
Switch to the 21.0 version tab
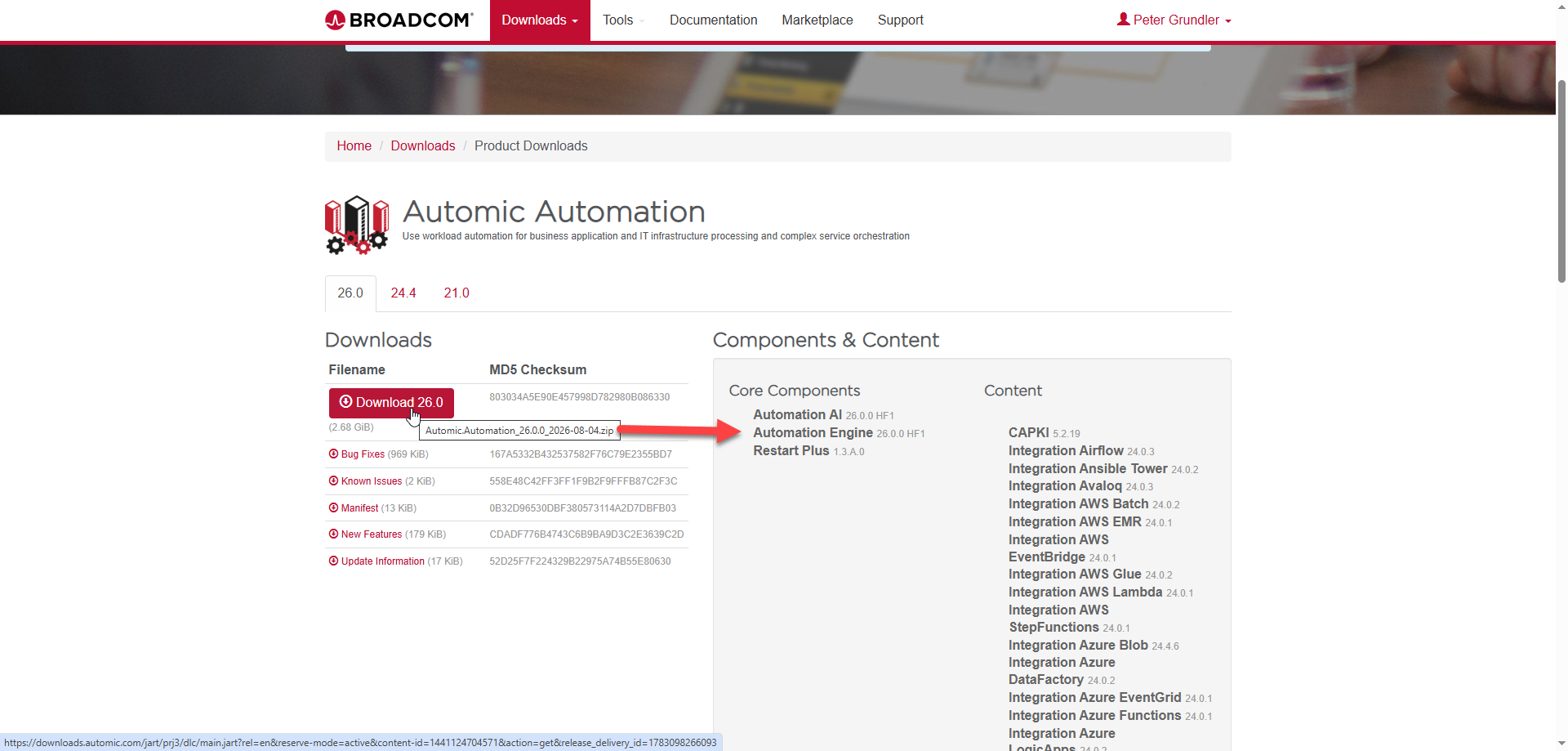pos(457,293)
